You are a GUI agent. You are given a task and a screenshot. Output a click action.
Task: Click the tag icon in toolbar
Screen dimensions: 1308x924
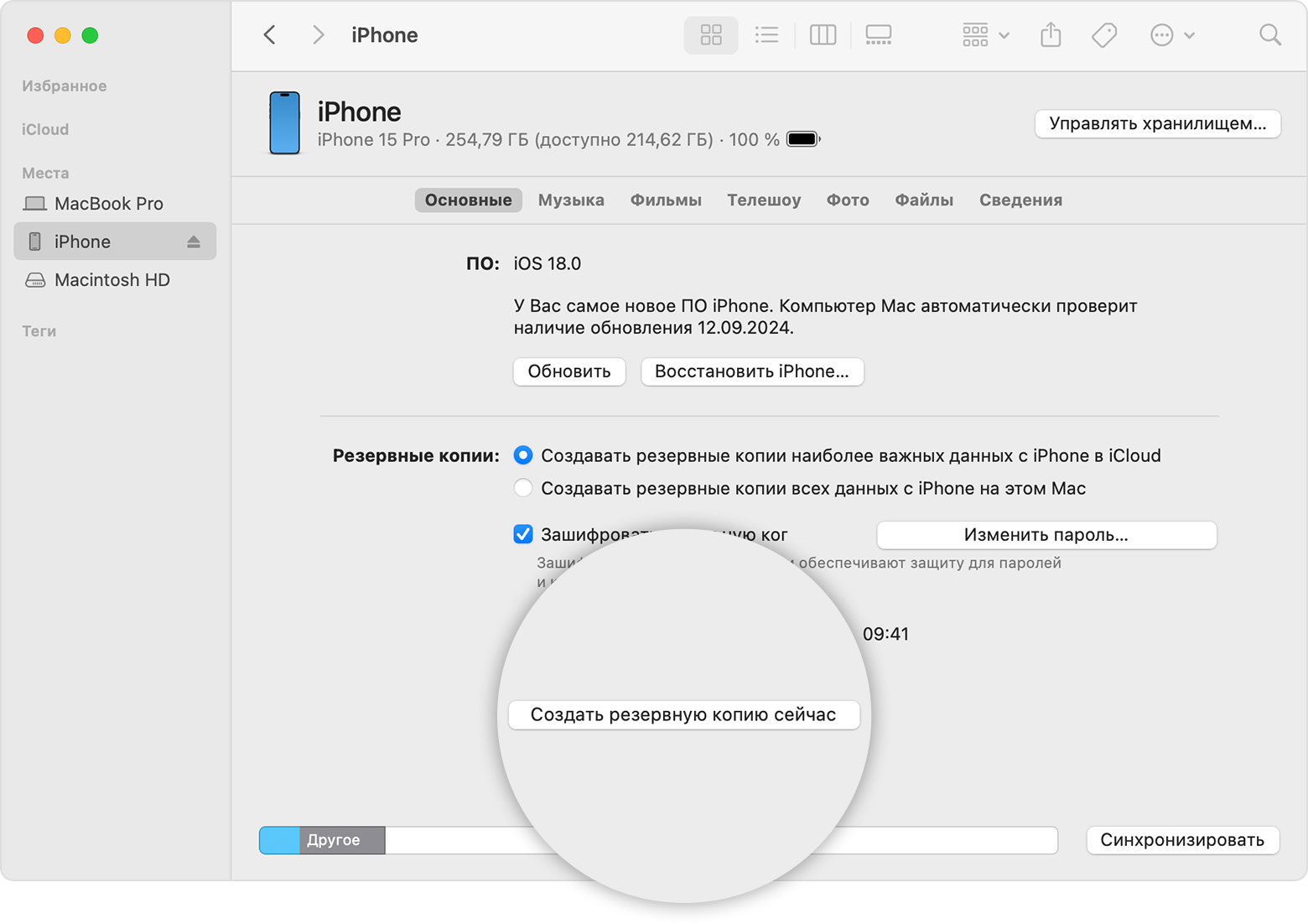pos(1104,35)
